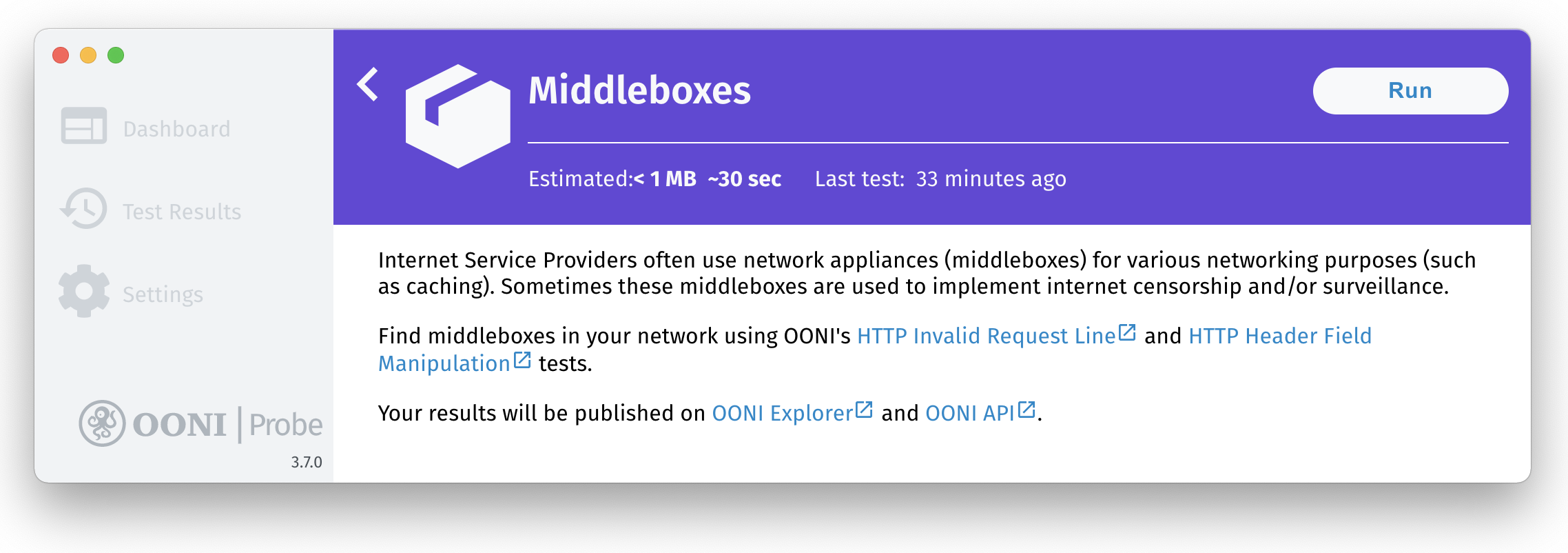Viewport: 1568px width, 553px height.
Task: Click external link icon after OONI API
Action: [x=1027, y=410]
